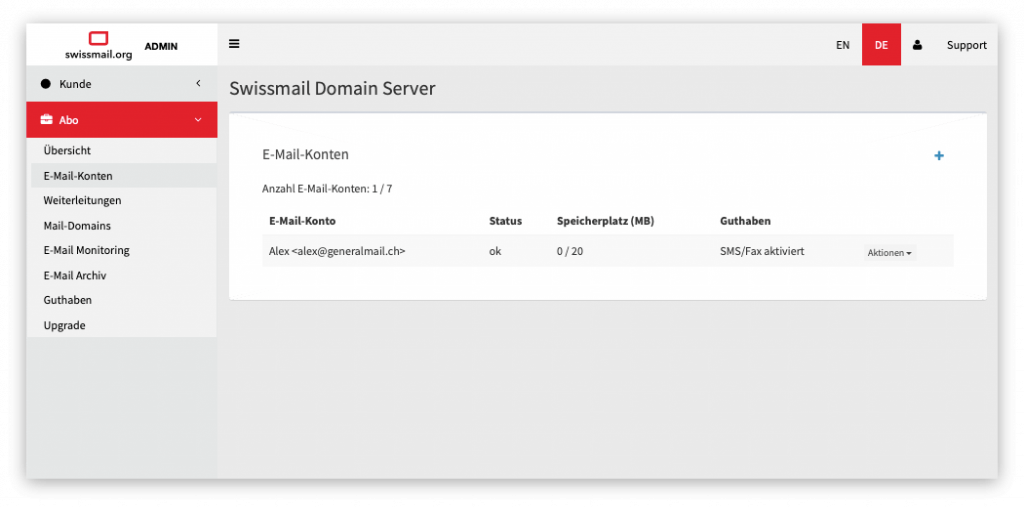Open Weiterleitungen in sidebar
This screenshot has height=508, width=1024.
82,200
